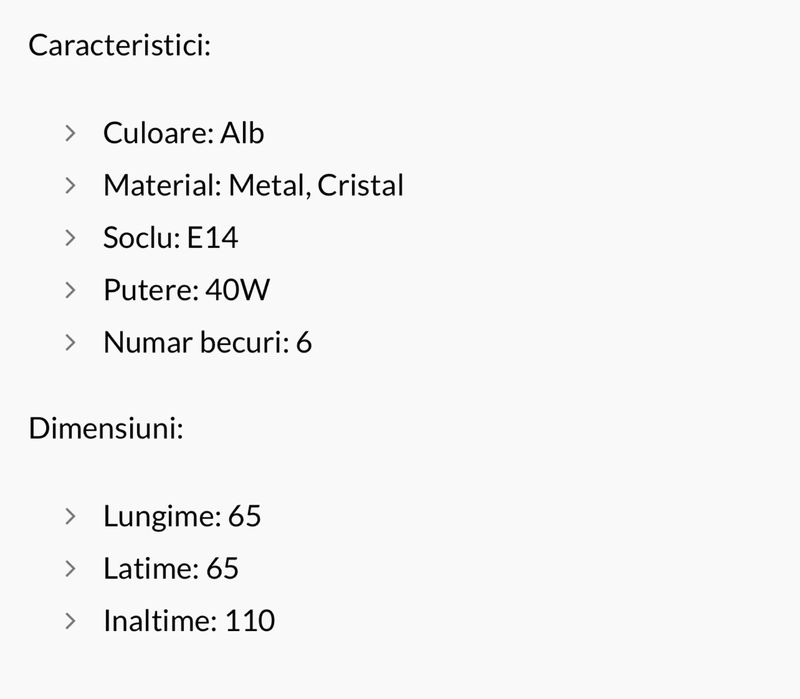800x699 pixels.
Task: Click the Numar becuri: 6 text
Action: click(207, 343)
